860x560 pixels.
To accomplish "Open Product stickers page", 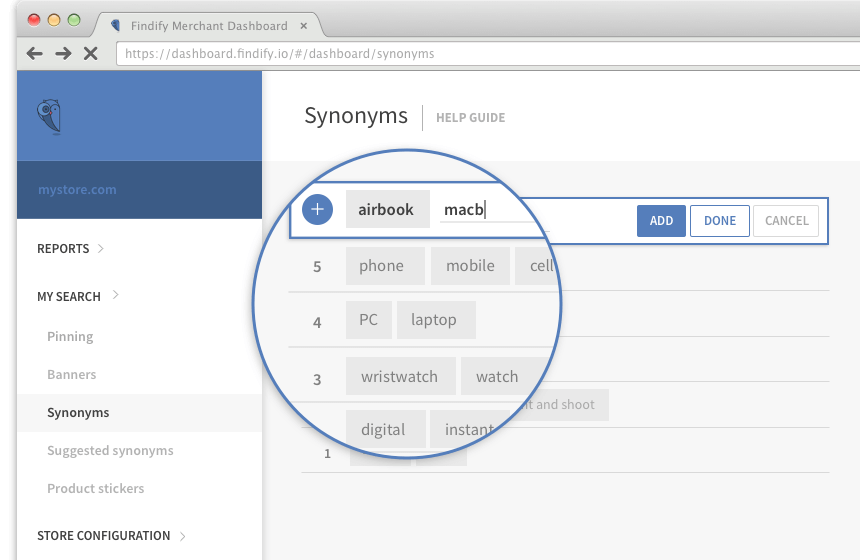I will point(96,488).
